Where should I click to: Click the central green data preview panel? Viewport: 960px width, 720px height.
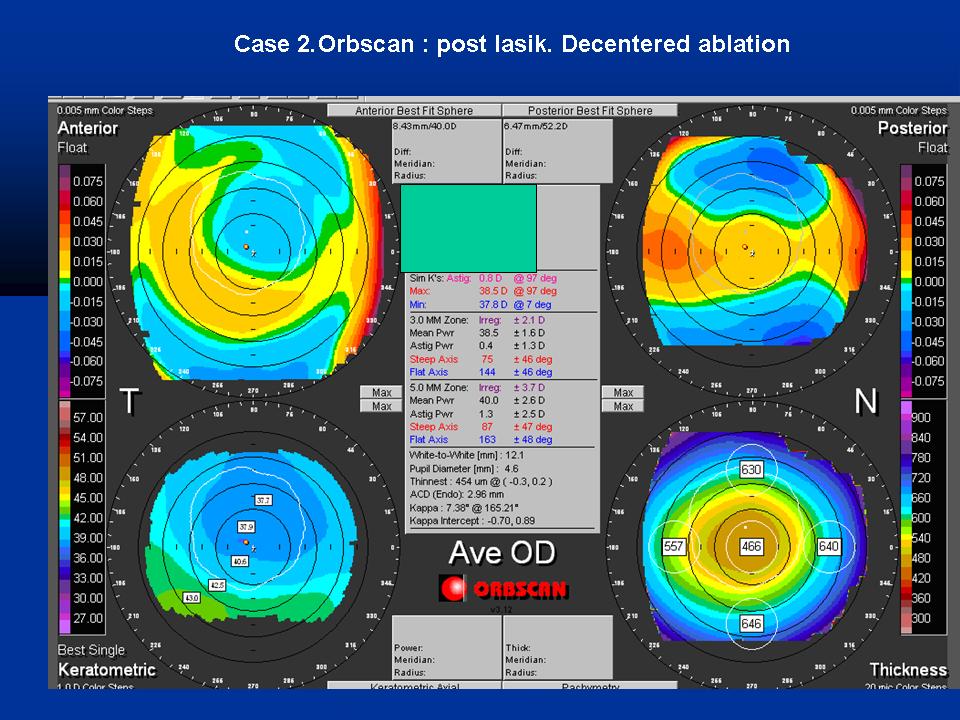(x=470, y=228)
